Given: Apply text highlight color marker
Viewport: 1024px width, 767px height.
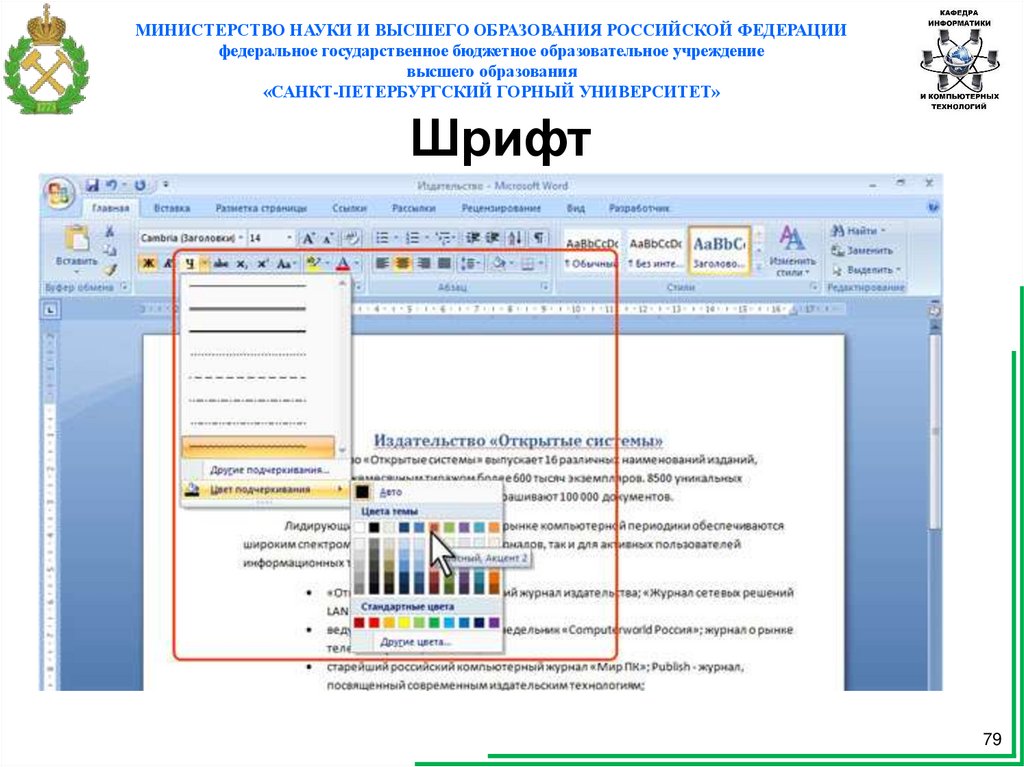Looking at the screenshot, I should pos(313,263).
